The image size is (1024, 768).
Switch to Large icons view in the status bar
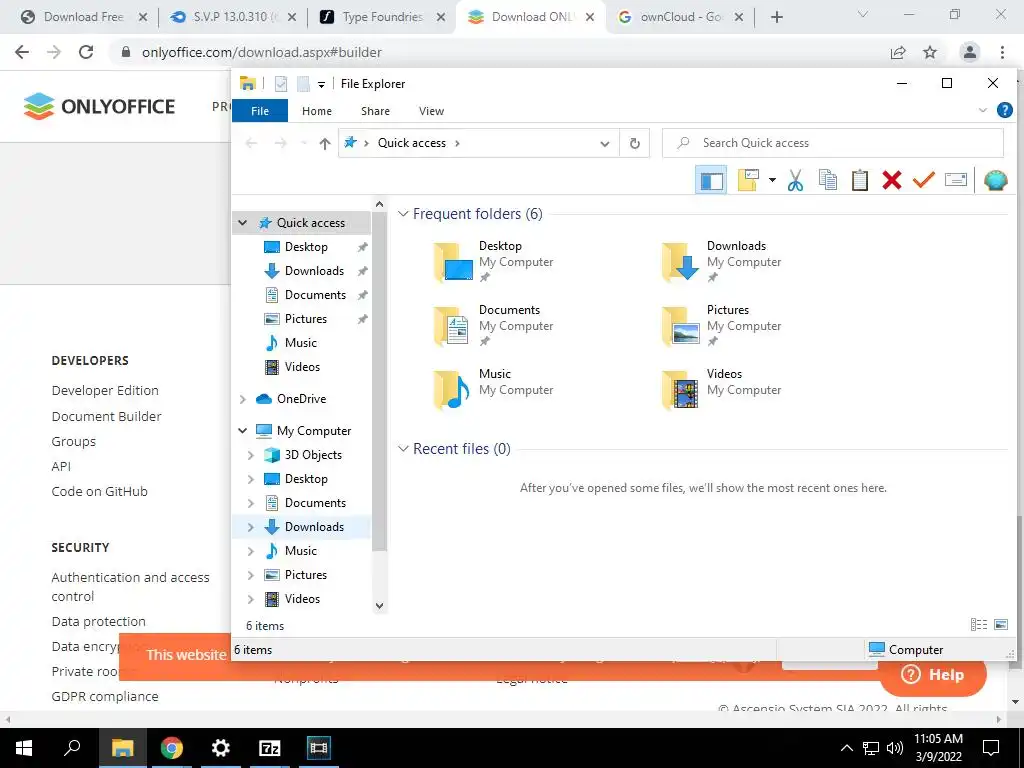[x=1001, y=625]
